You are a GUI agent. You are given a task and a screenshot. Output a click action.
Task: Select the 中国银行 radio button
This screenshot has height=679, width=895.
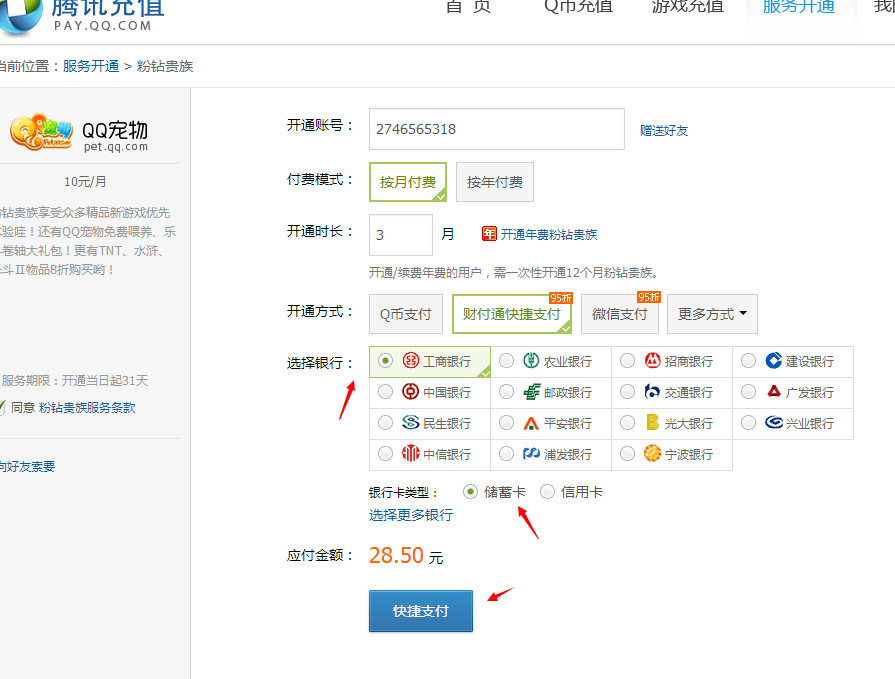click(x=385, y=391)
